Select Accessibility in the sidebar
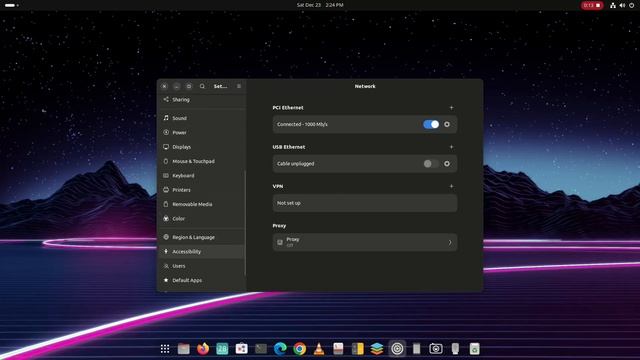 point(202,251)
